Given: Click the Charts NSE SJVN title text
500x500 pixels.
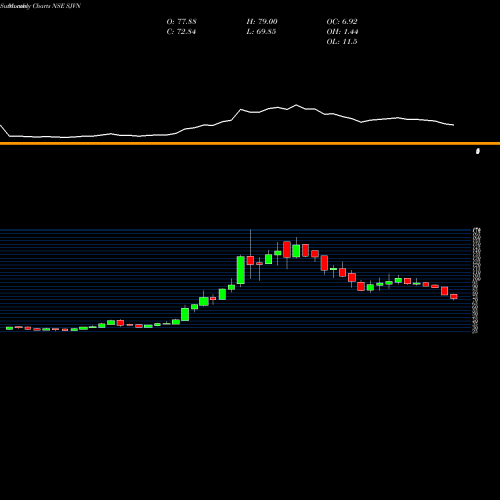Looking at the screenshot, I should click(57, 6).
